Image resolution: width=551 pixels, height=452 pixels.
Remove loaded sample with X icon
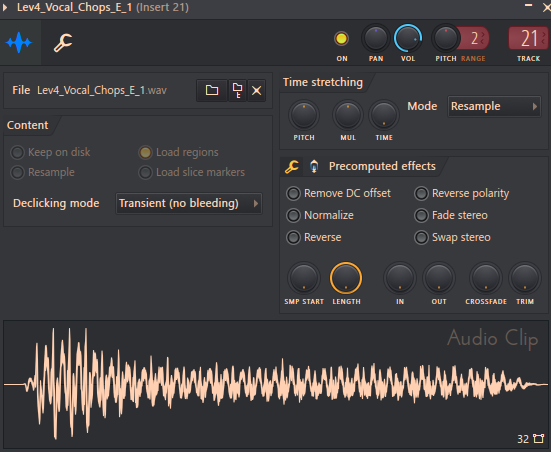click(x=257, y=90)
